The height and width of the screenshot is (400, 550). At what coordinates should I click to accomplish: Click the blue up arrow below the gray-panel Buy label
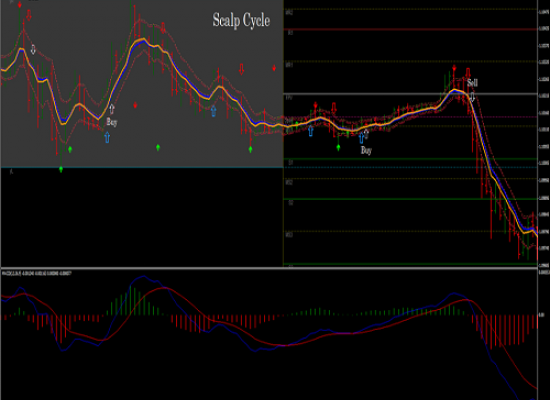coord(107,137)
